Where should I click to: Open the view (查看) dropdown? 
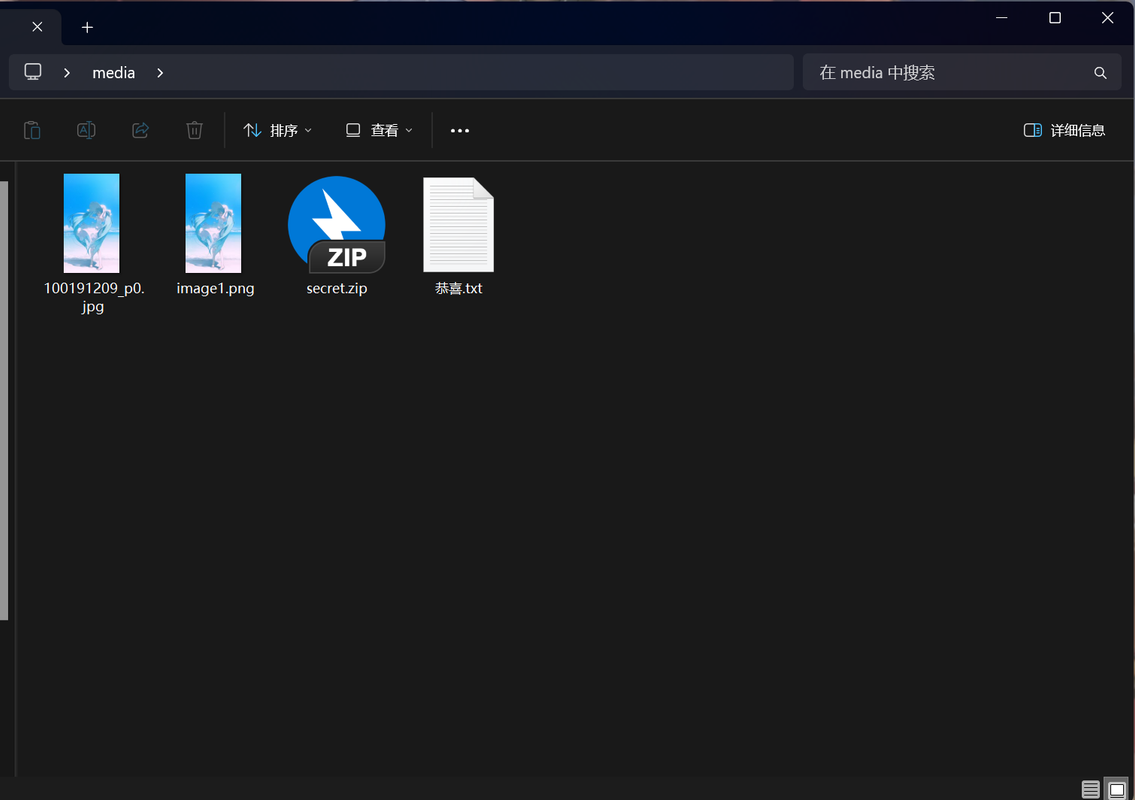[379, 130]
